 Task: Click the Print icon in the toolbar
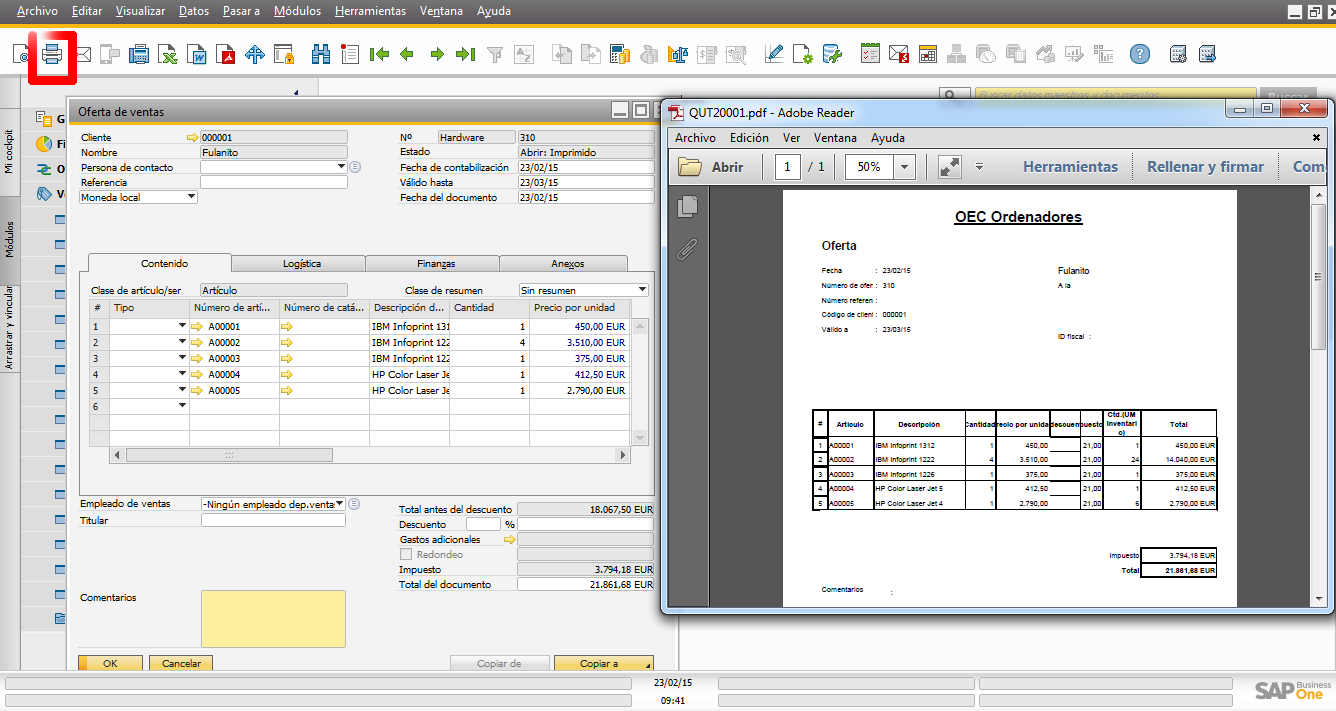(x=53, y=54)
